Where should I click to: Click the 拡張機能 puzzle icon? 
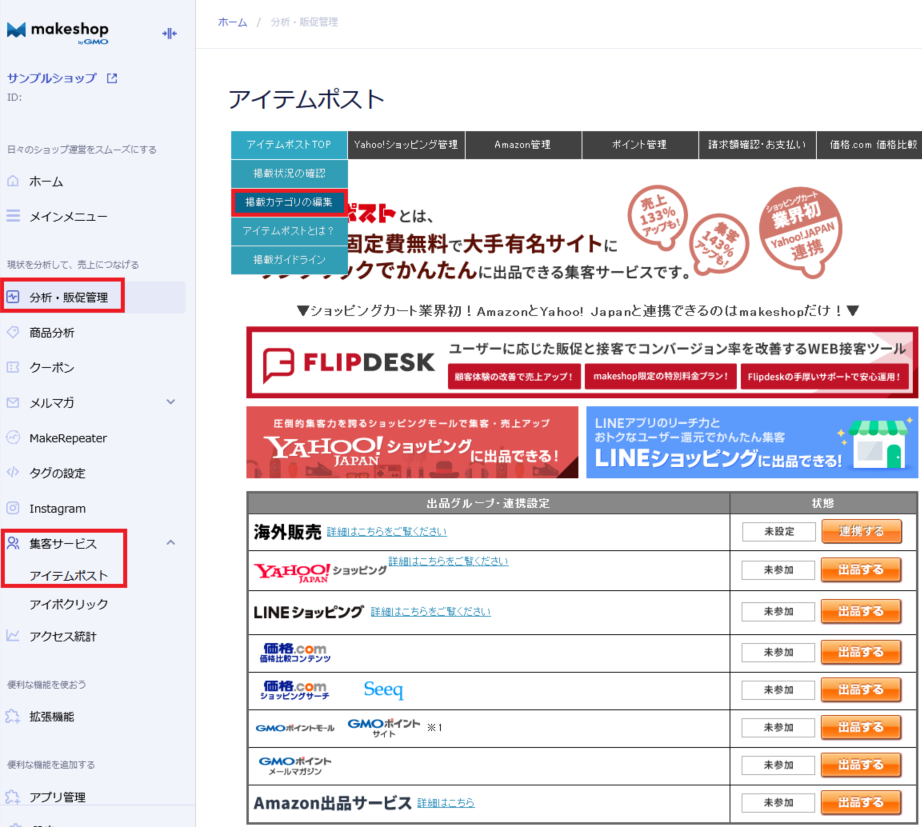pos(13,716)
